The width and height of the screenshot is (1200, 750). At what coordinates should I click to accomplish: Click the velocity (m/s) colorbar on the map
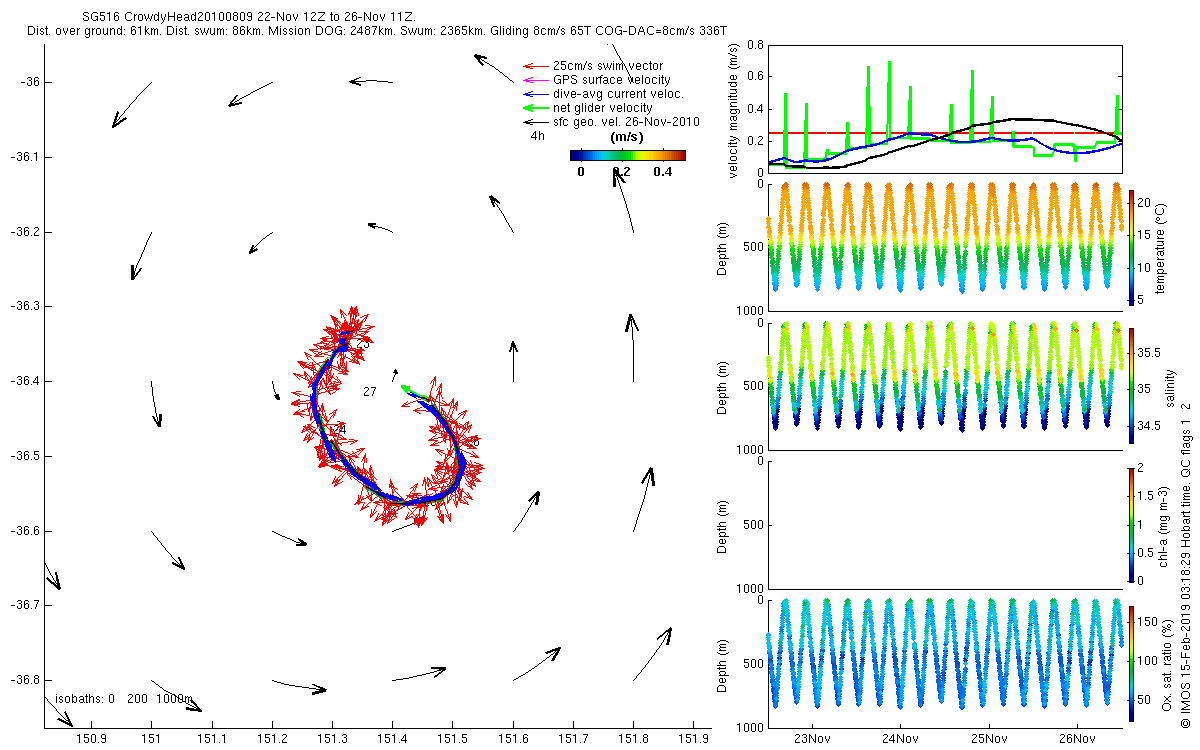(x=627, y=155)
